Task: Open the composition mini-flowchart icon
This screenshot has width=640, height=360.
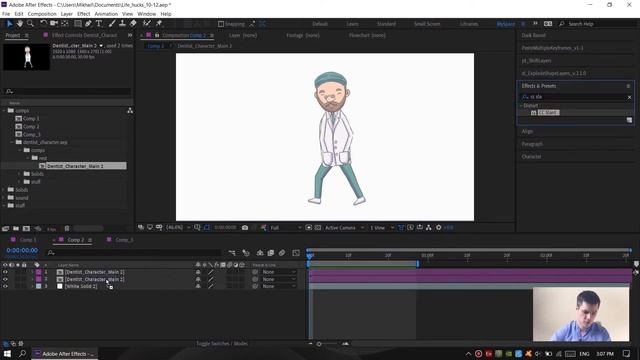Action: [x=232, y=253]
